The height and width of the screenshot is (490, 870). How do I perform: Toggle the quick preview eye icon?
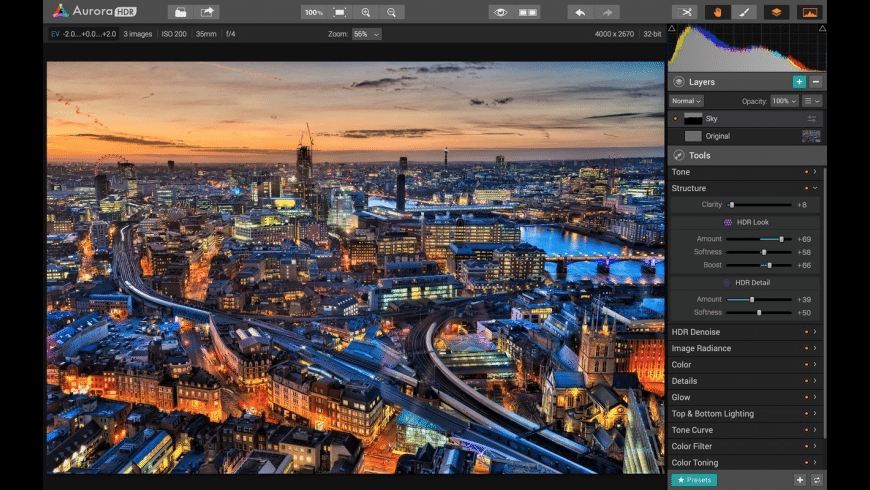point(500,12)
